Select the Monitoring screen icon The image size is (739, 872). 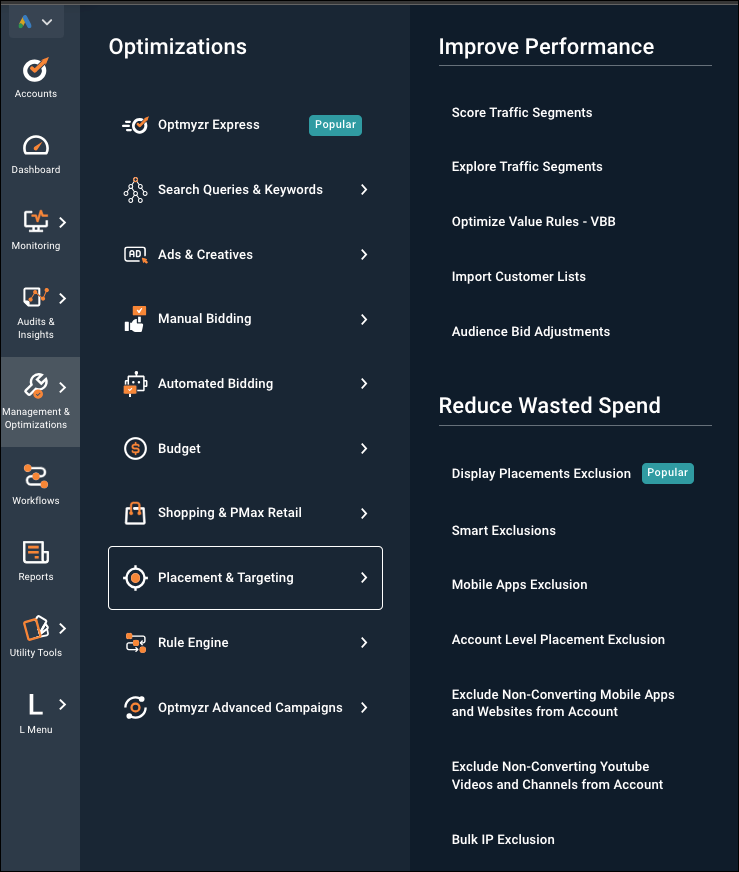(36, 221)
